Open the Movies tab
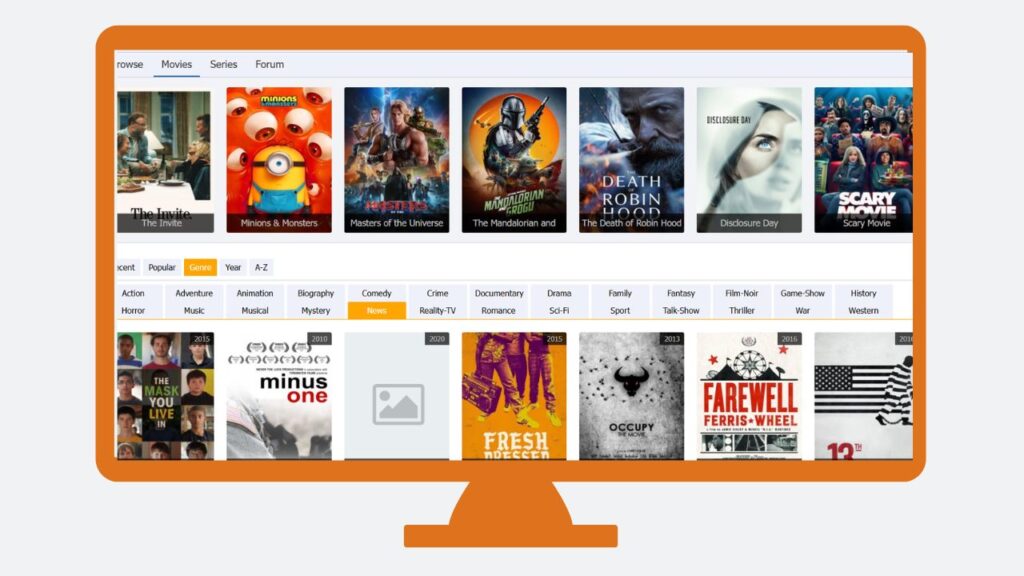This screenshot has width=1024, height=576. click(176, 65)
